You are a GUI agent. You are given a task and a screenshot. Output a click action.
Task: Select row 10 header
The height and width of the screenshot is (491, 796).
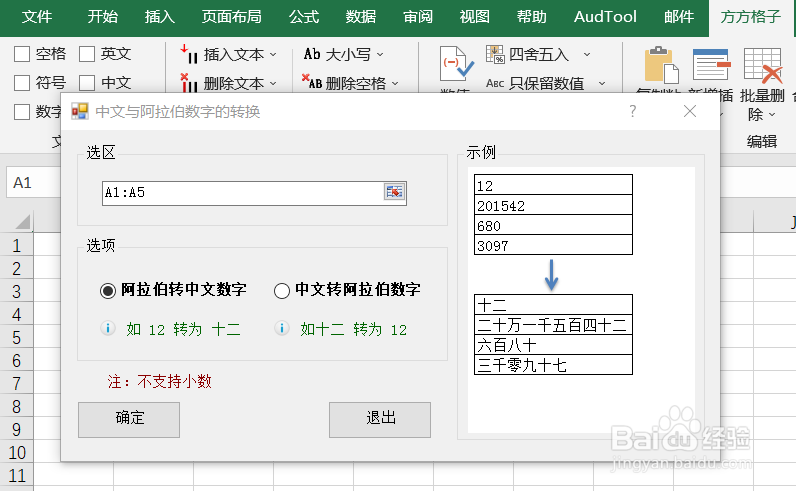17,452
